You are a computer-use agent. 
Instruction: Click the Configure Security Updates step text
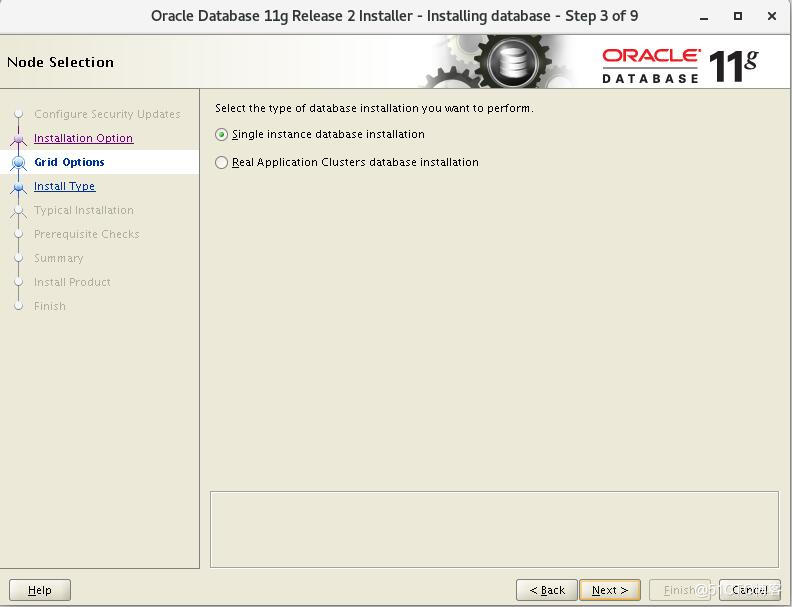click(107, 114)
